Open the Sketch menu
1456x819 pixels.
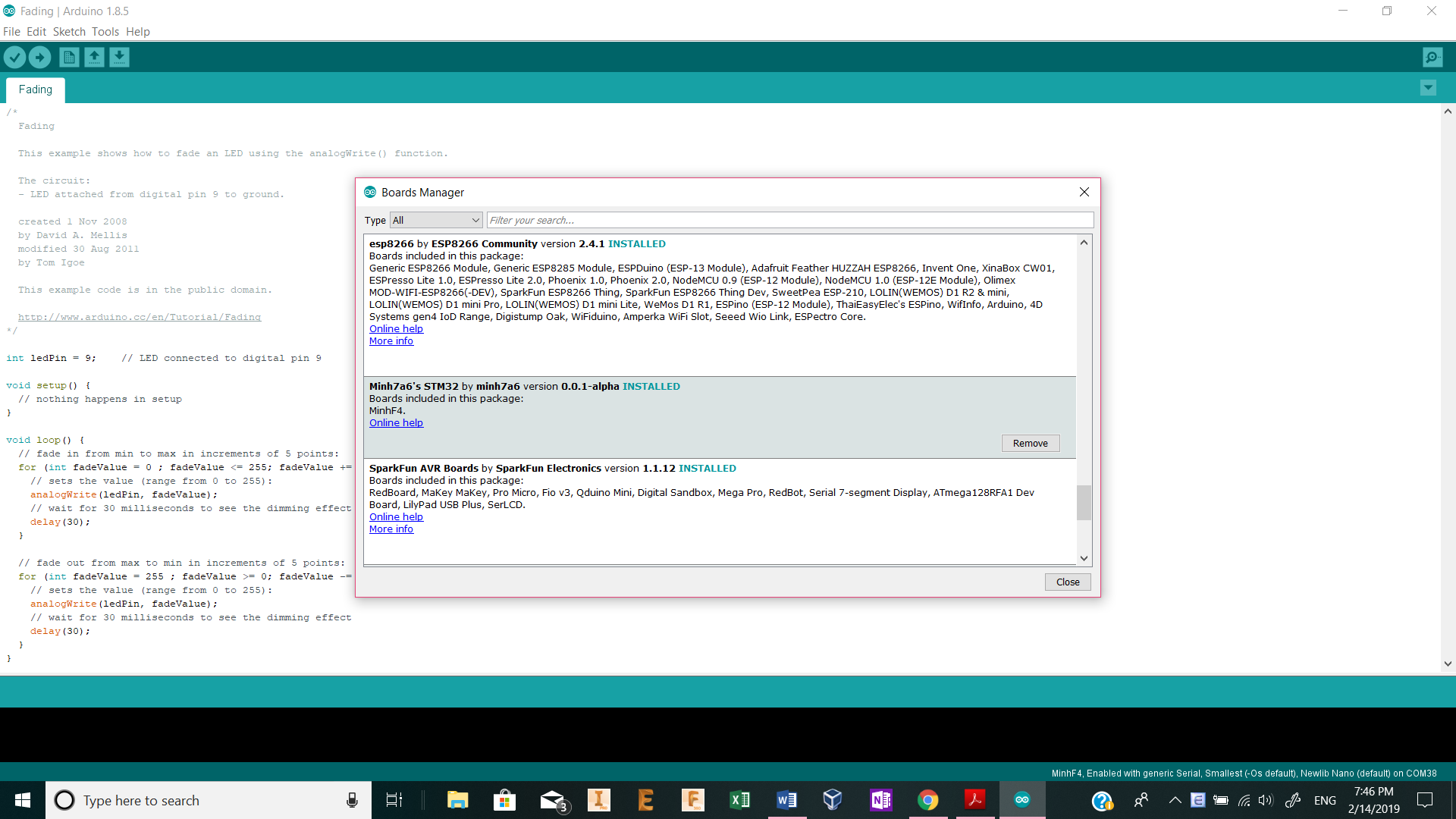pos(69,32)
